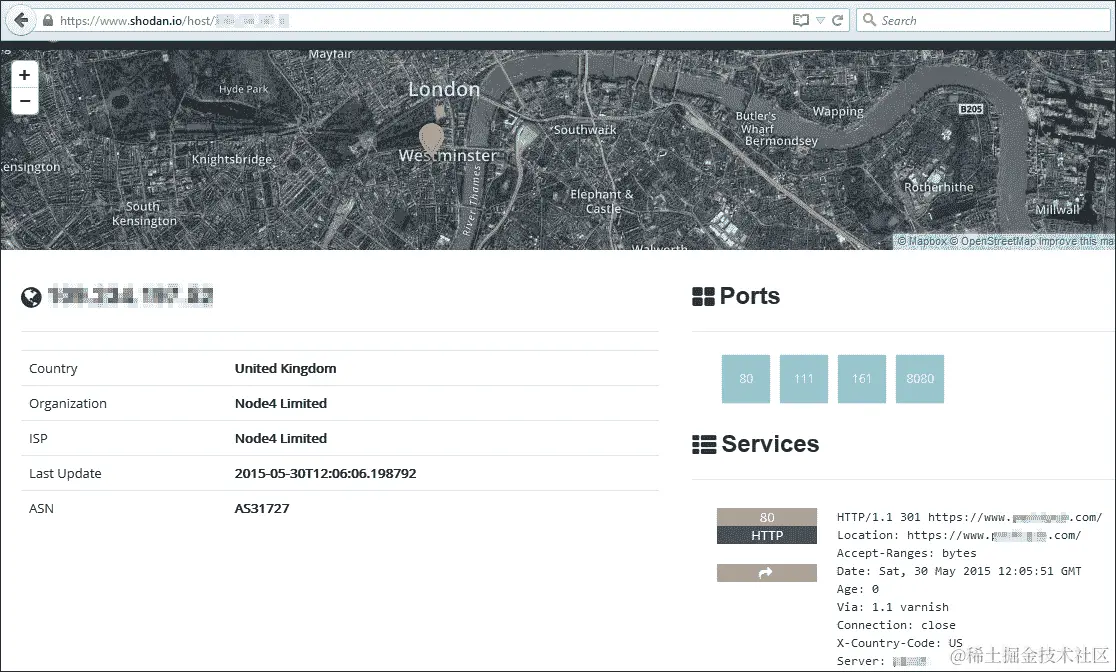Click the 'Via: 1.1 varnish' header line
This screenshot has width=1116, height=672.
(893, 607)
